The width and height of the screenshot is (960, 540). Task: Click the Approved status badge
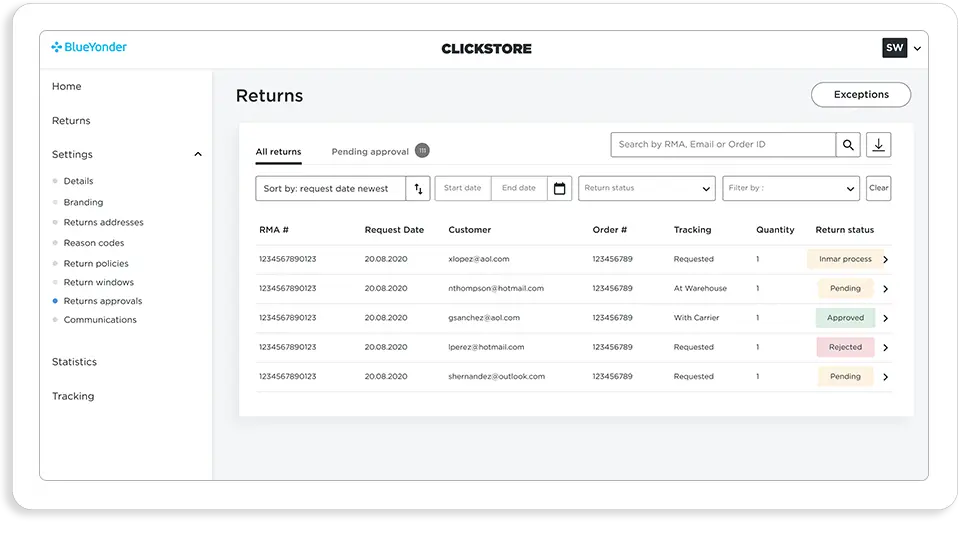(x=846, y=318)
